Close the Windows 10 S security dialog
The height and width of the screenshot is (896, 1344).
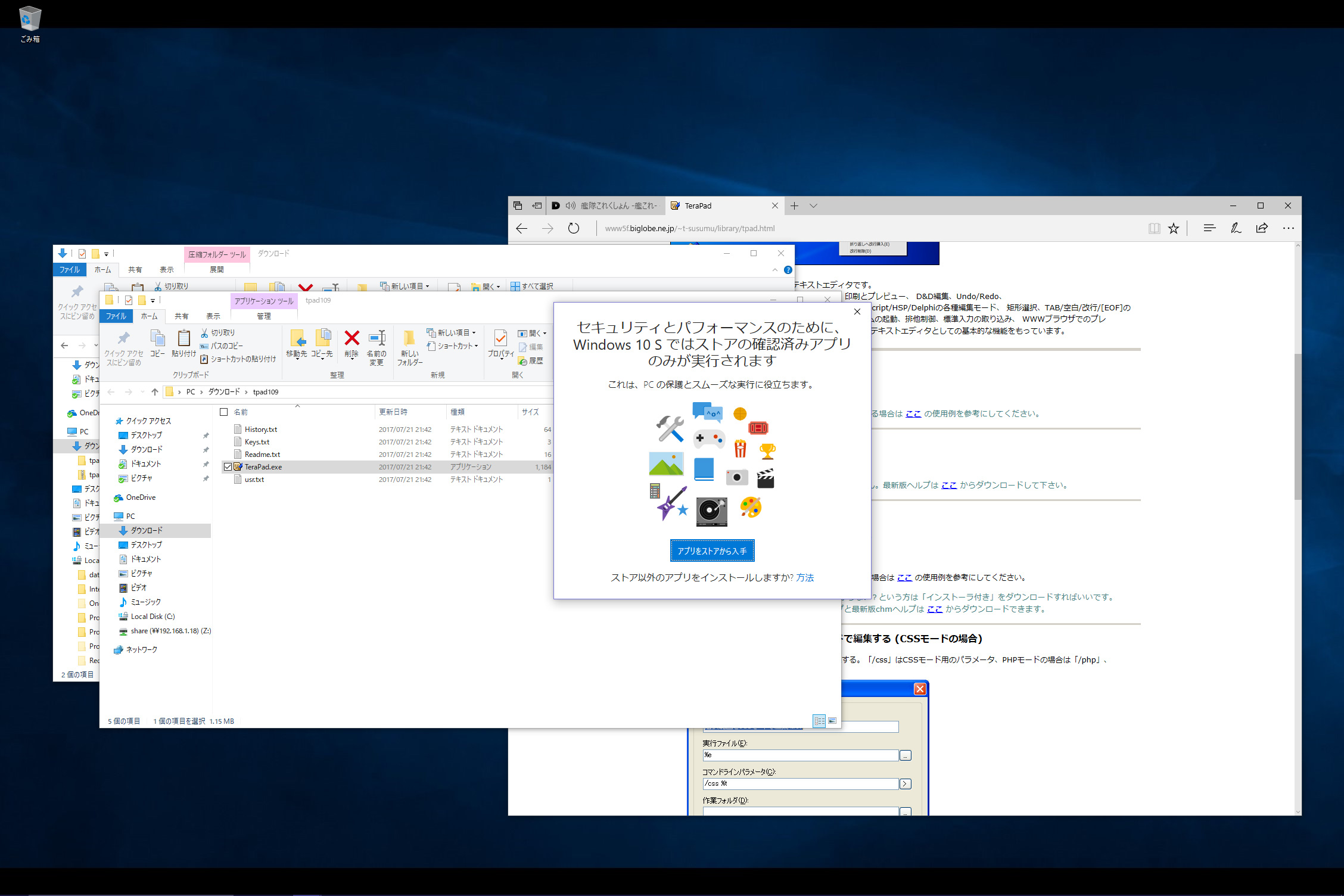pos(857,312)
